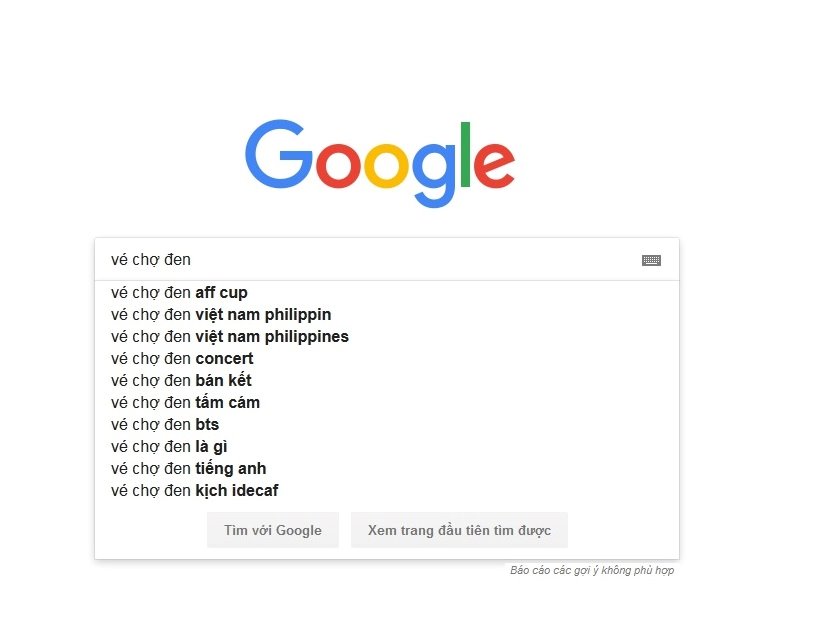The height and width of the screenshot is (635, 815).
Task: Select suggestion "vé chợ đen aff cup"
Action: [x=178, y=292]
